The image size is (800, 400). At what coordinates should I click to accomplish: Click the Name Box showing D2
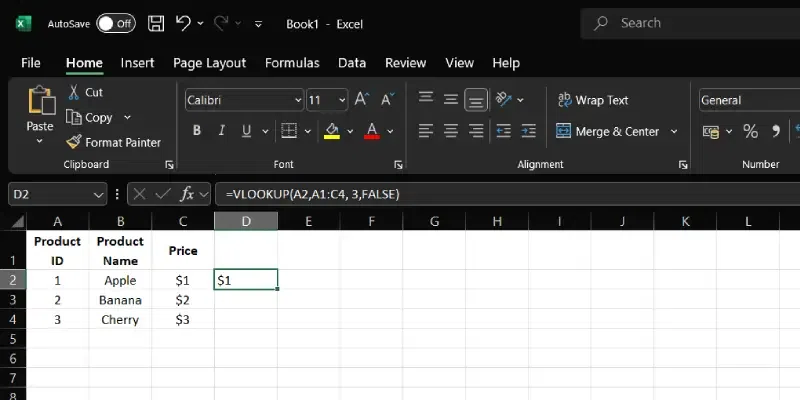58,194
